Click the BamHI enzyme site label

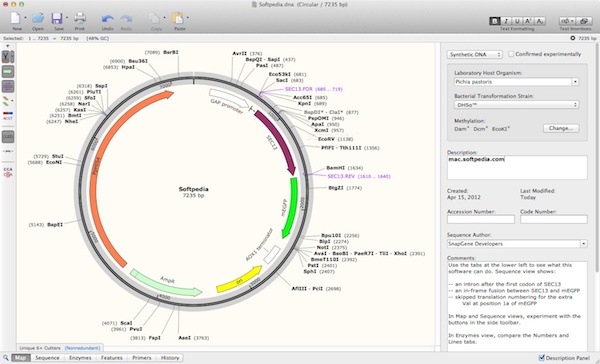pos(336,168)
